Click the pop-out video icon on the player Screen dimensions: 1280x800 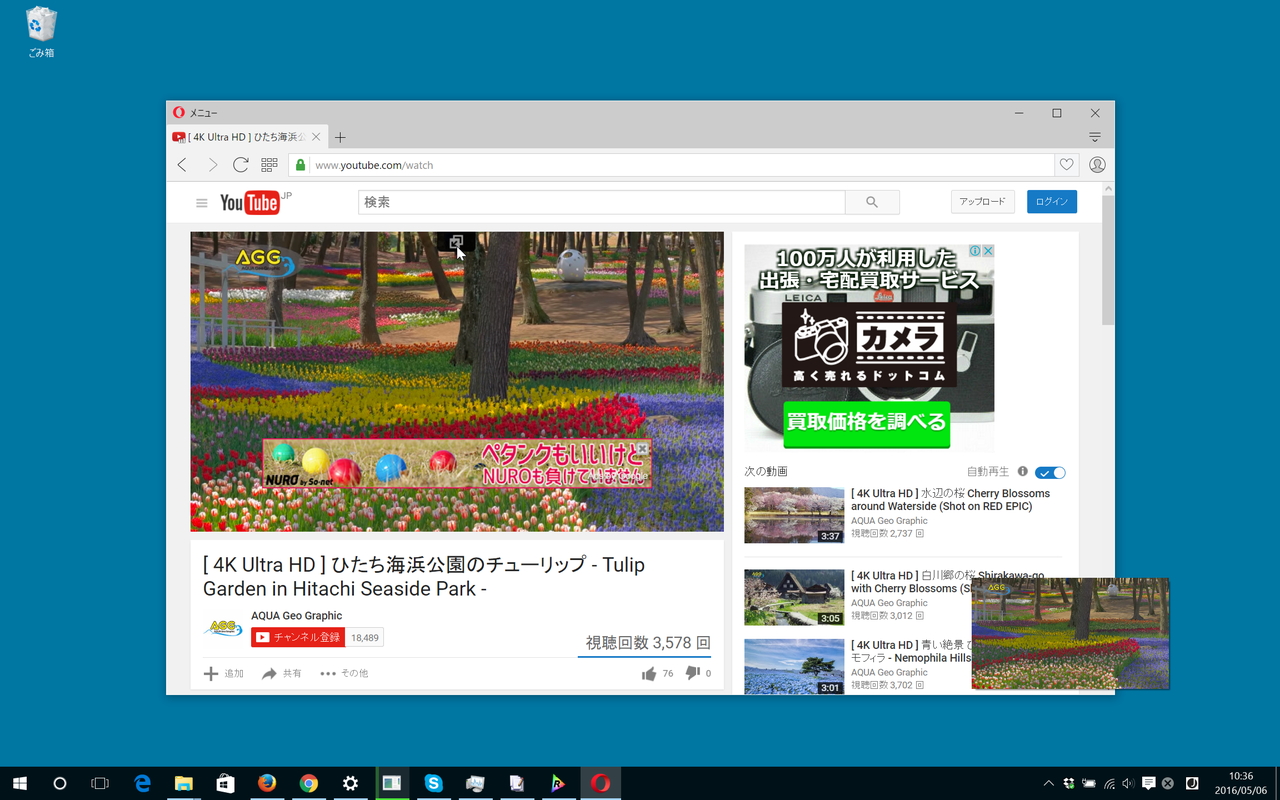point(457,241)
